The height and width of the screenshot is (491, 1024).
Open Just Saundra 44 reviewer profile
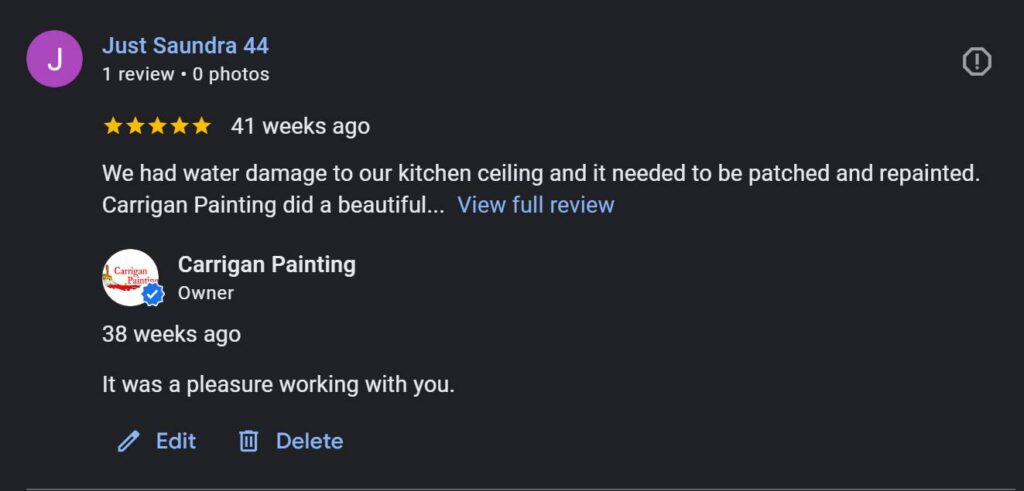pos(185,46)
